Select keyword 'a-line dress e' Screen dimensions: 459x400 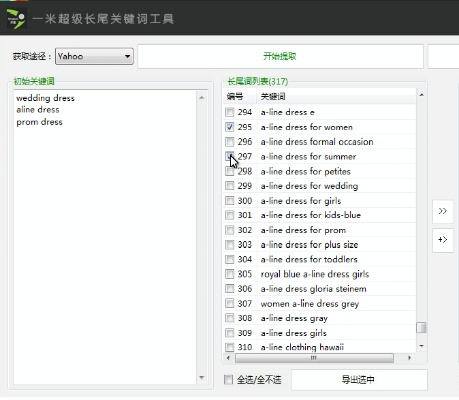coord(287,112)
